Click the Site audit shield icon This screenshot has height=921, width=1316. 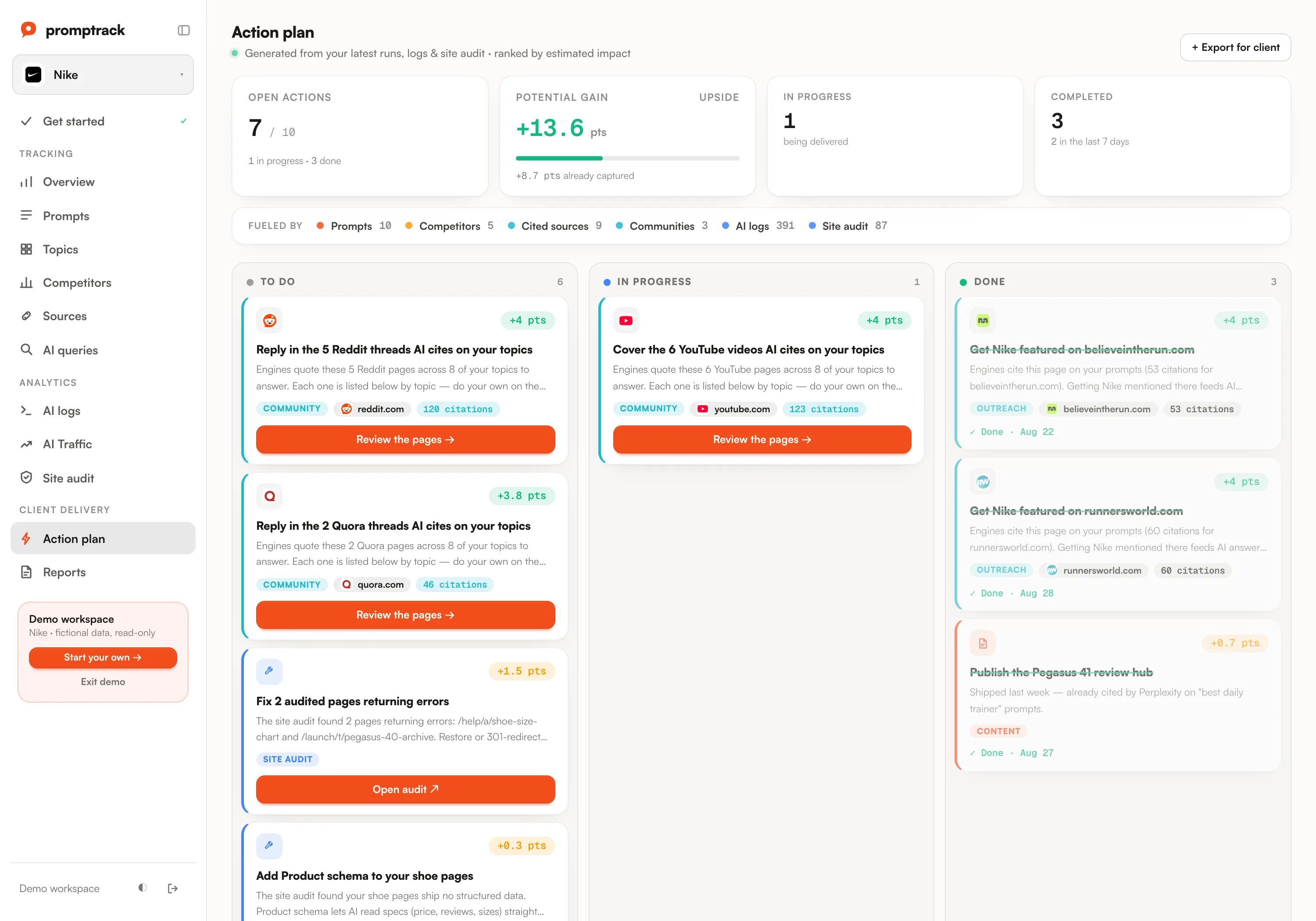point(26,478)
